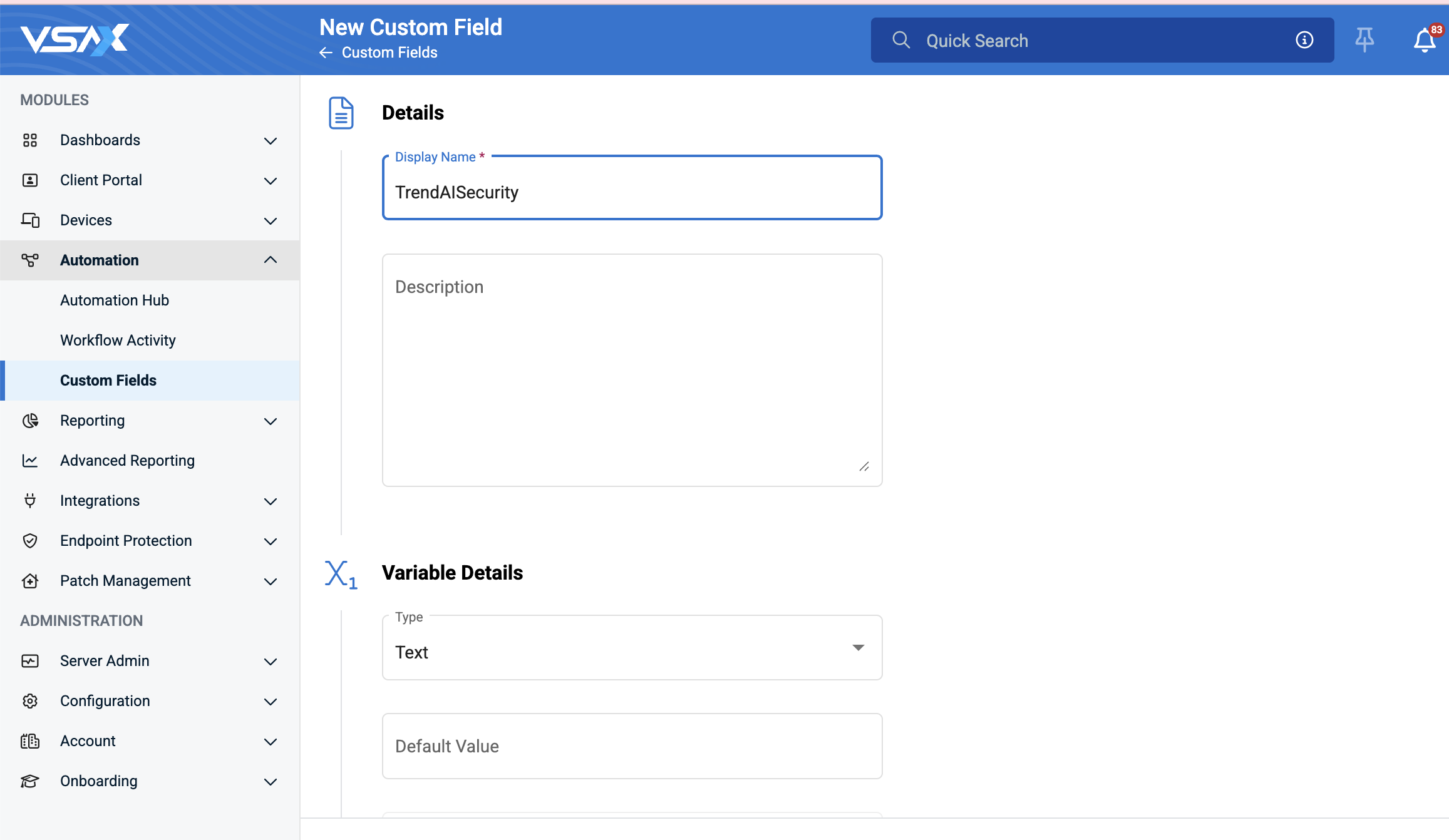Click the VSA X logo
This screenshot has width=1449, height=840.
[x=75, y=39]
